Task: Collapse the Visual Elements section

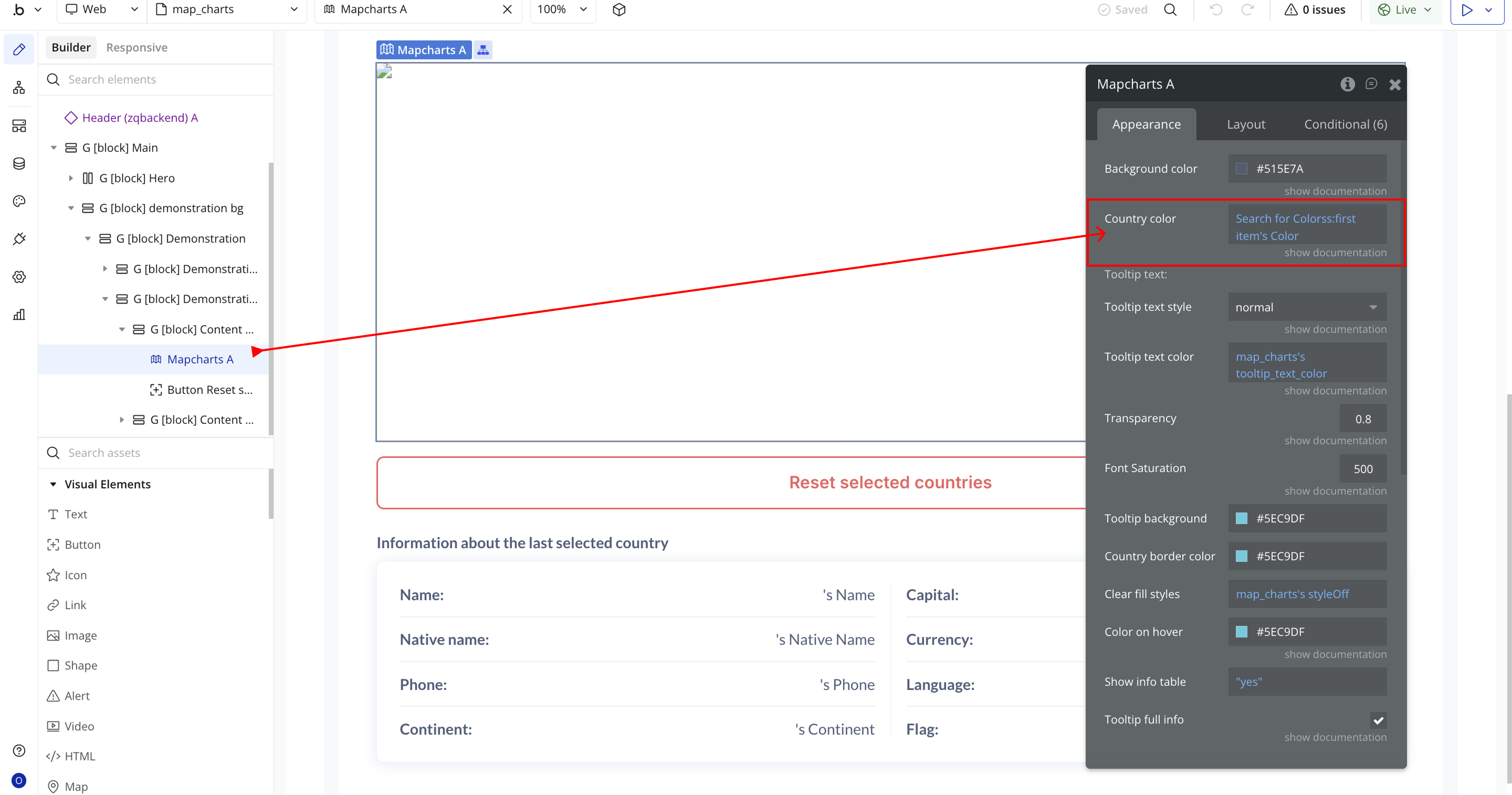Action: (53, 484)
